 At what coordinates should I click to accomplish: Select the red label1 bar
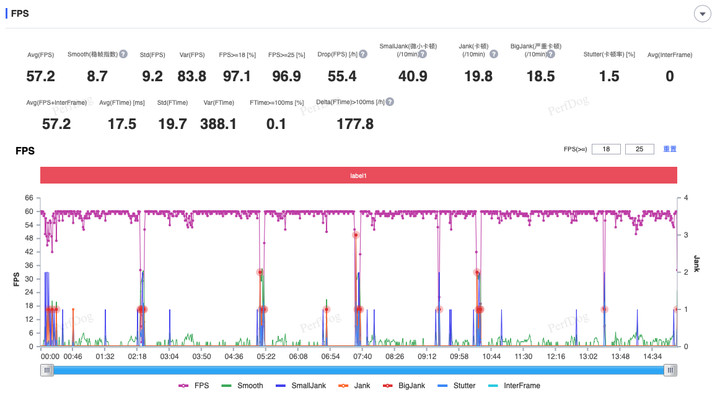[359, 175]
